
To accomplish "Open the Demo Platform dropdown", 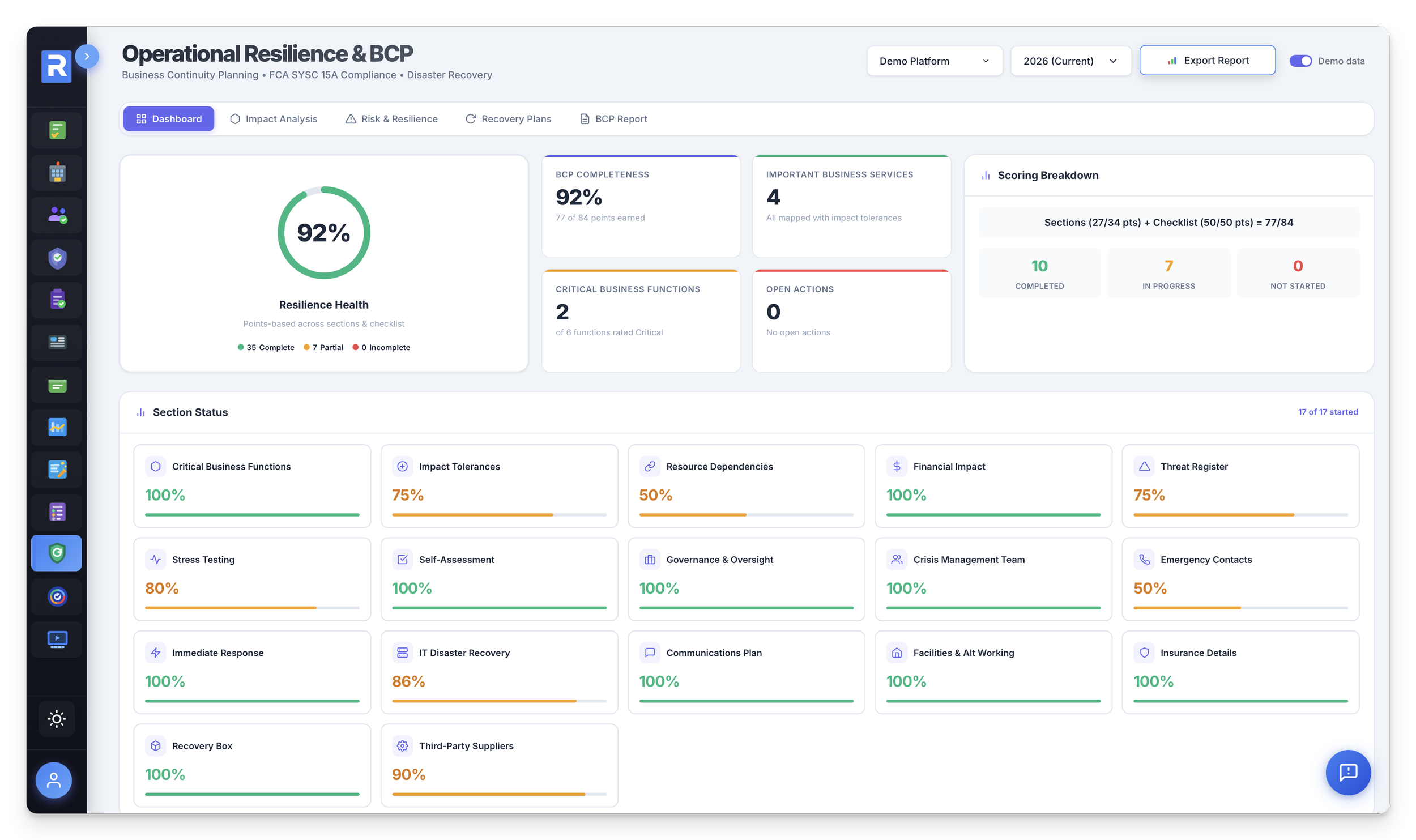I will (934, 61).
